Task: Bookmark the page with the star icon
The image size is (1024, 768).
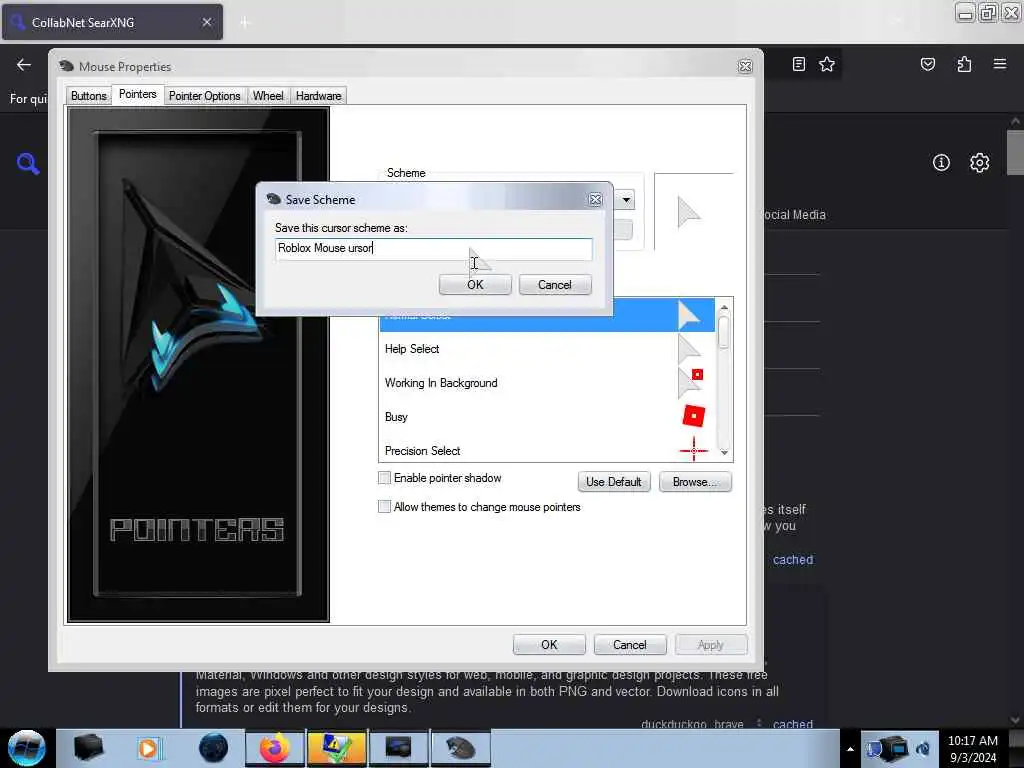Action: (827, 64)
